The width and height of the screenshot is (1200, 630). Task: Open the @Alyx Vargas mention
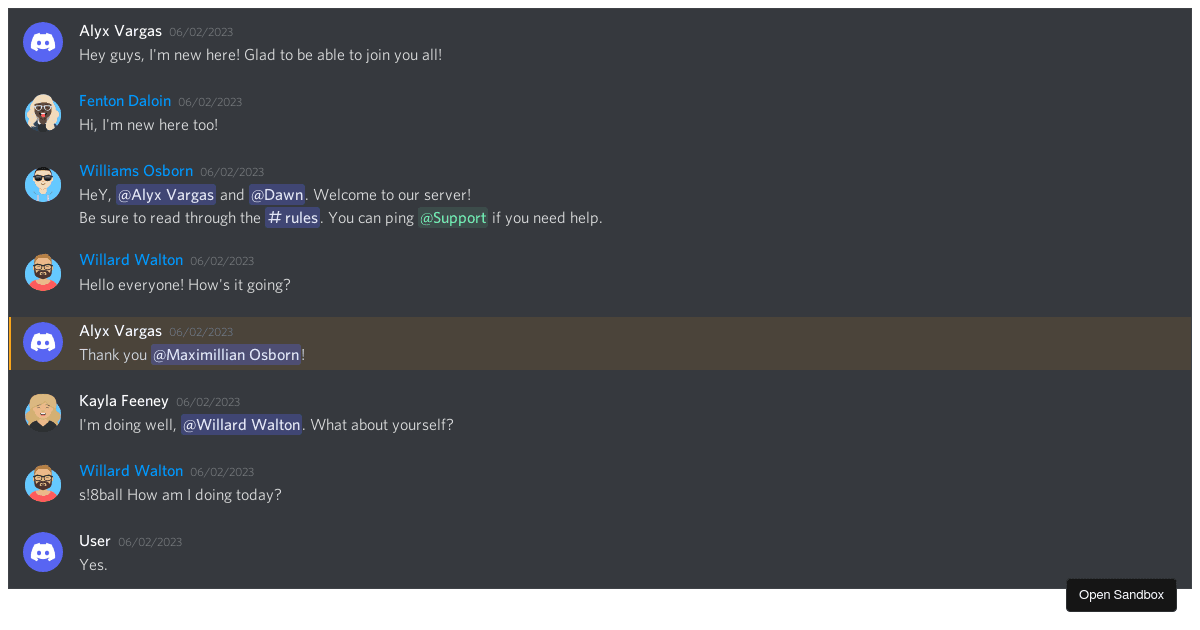[166, 194]
